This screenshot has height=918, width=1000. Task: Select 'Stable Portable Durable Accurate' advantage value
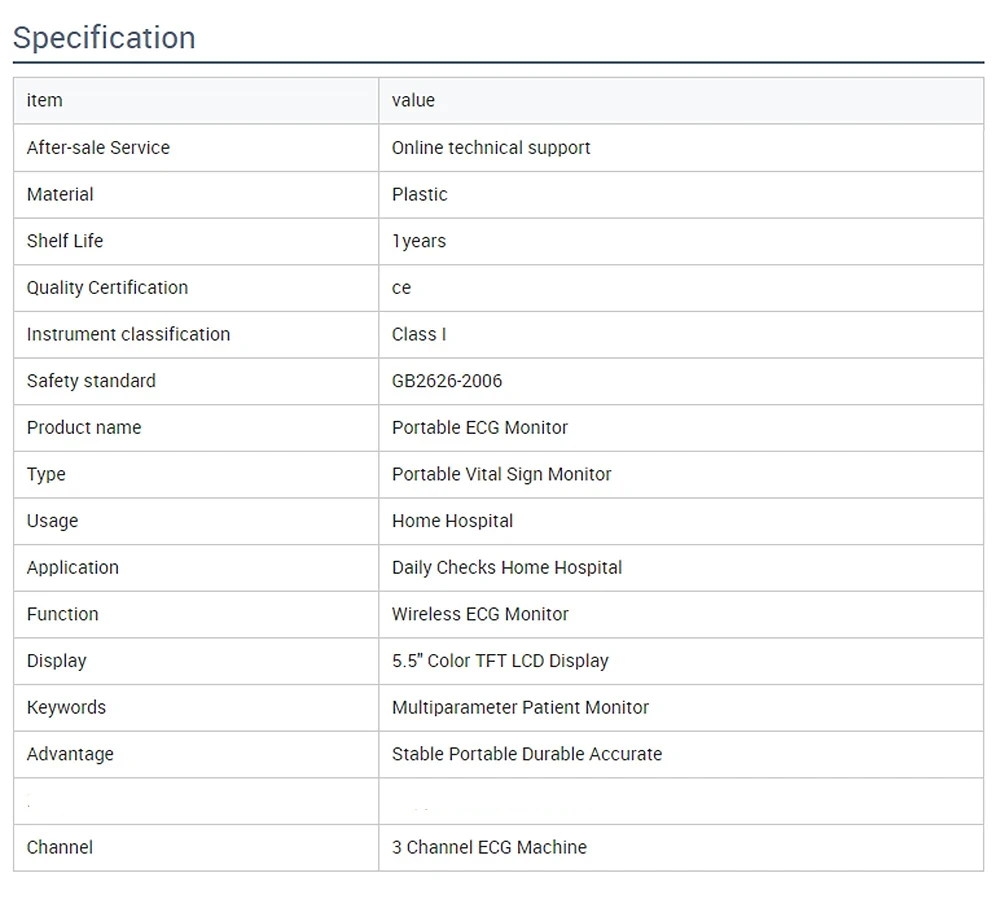point(527,754)
